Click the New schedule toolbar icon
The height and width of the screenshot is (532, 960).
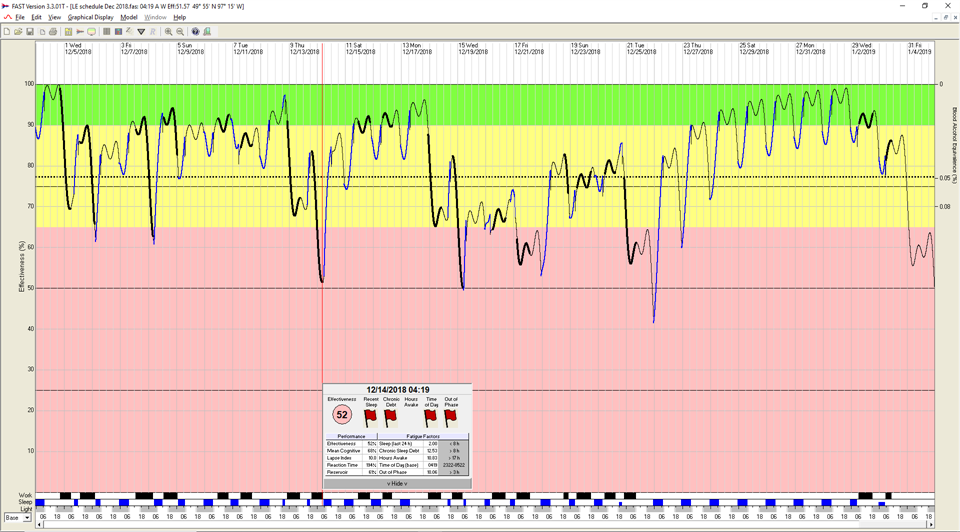pyautogui.click(x=7, y=32)
